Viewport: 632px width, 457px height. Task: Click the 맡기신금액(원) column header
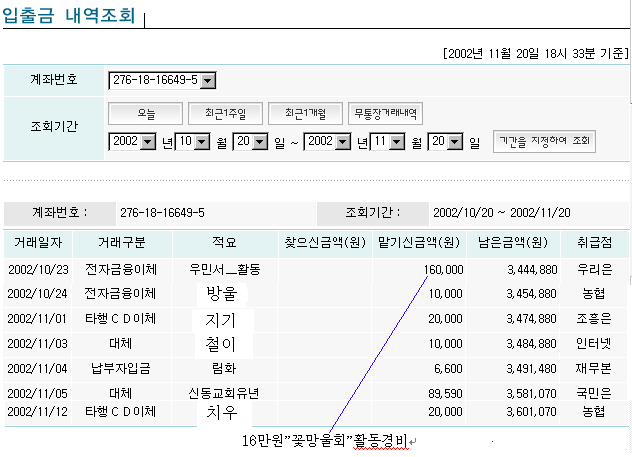coord(420,242)
